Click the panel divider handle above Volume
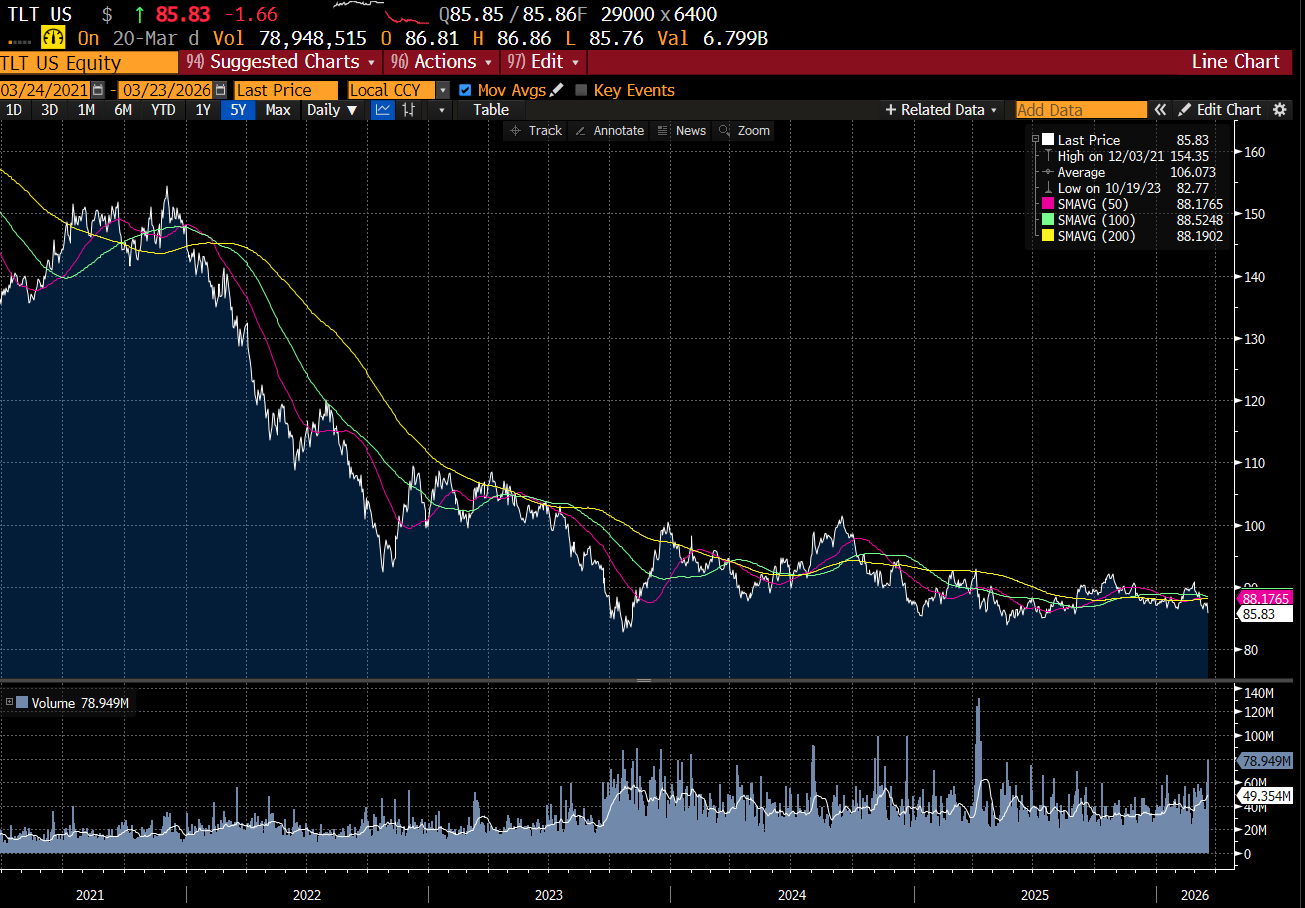Viewport: 1305px width, 908px height. [644, 681]
